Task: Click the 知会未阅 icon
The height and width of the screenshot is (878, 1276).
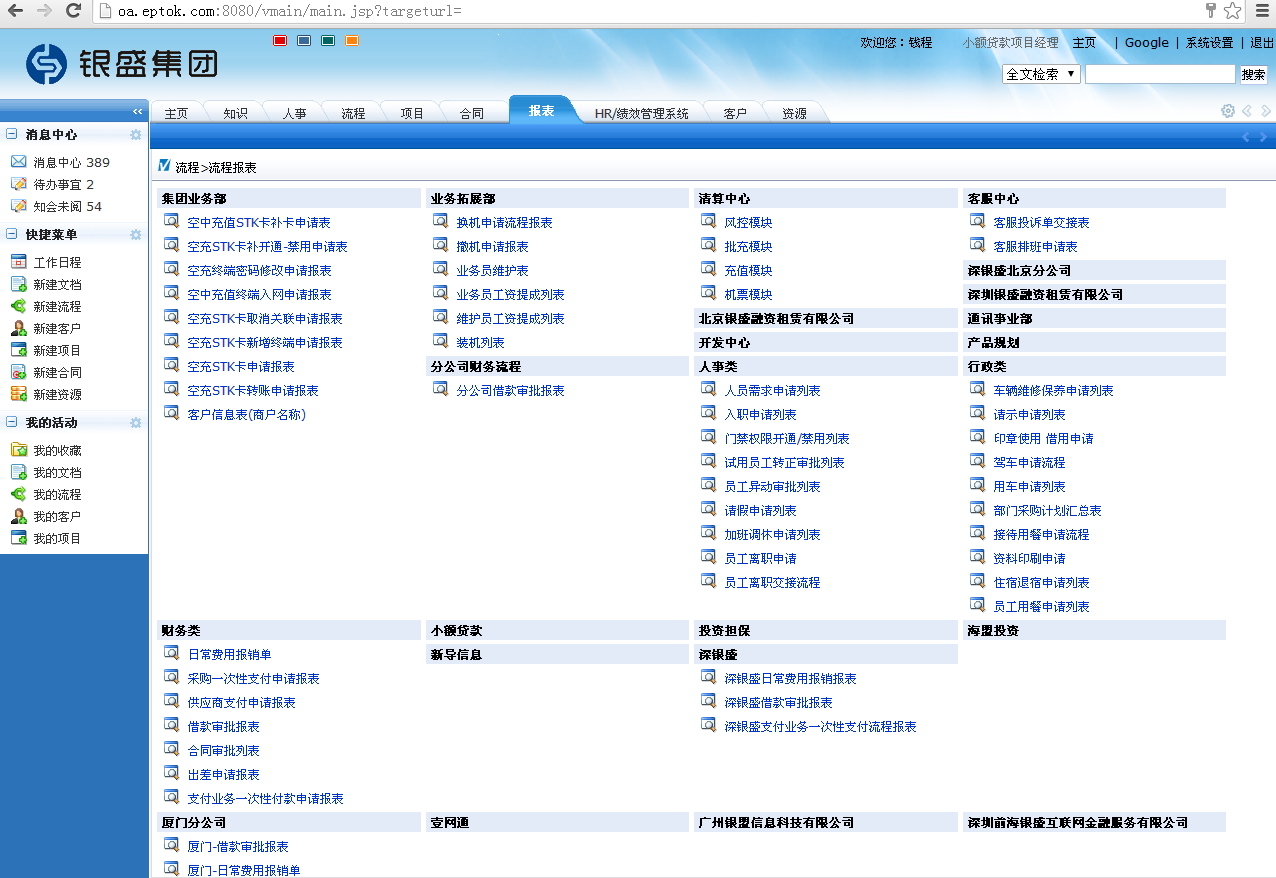Action: click(x=18, y=206)
